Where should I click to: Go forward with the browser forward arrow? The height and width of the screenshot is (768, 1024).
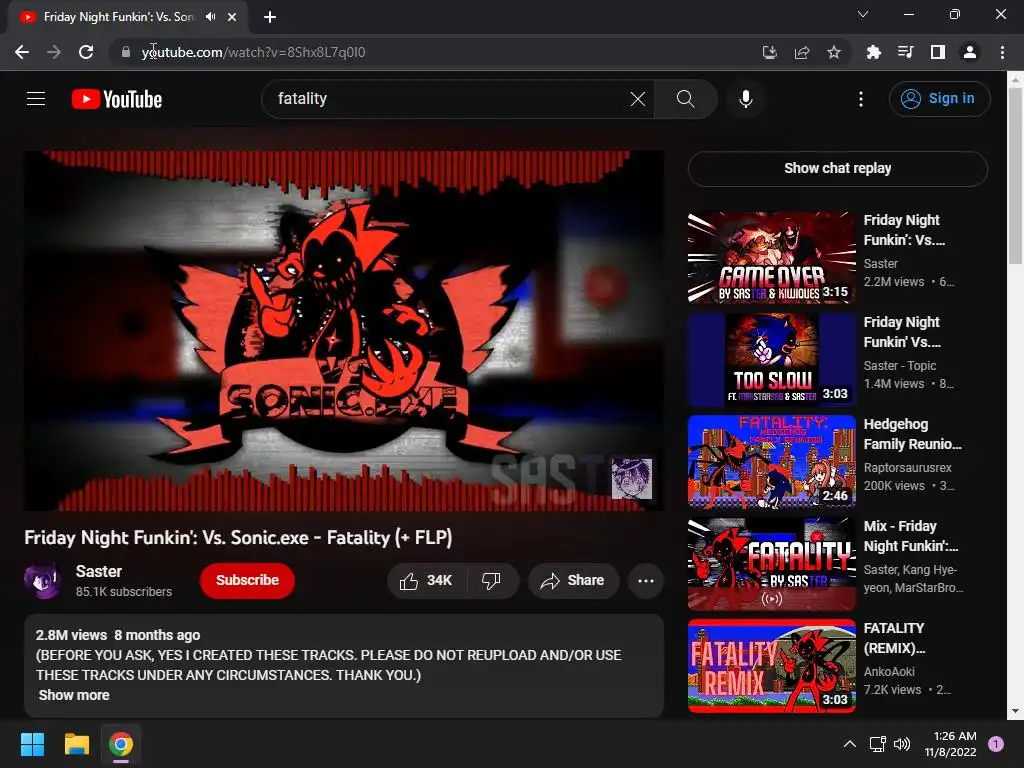pos(54,52)
